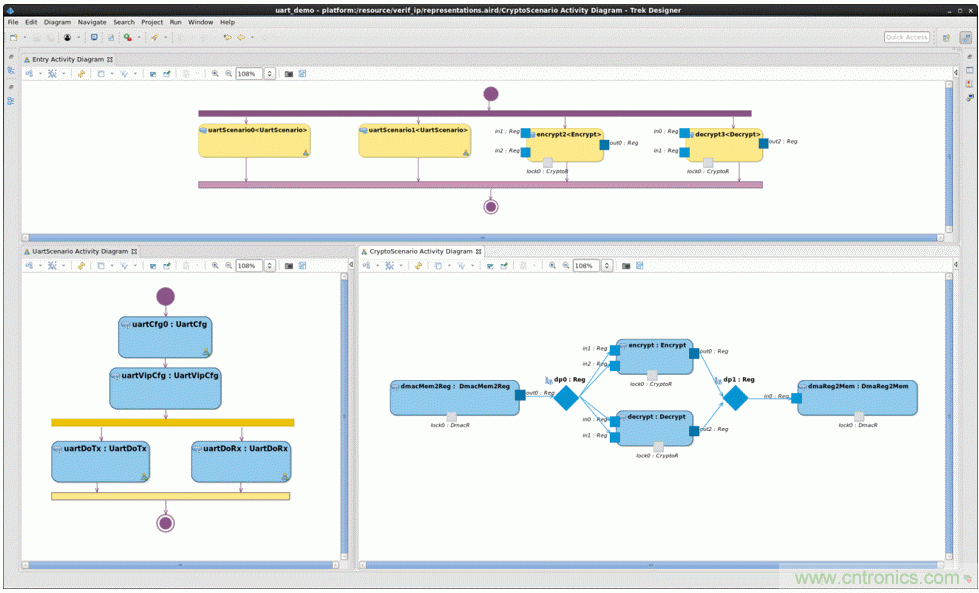Click the Quick Access search field
The height and width of the screenshot is (593, 979).
point(906,37)
